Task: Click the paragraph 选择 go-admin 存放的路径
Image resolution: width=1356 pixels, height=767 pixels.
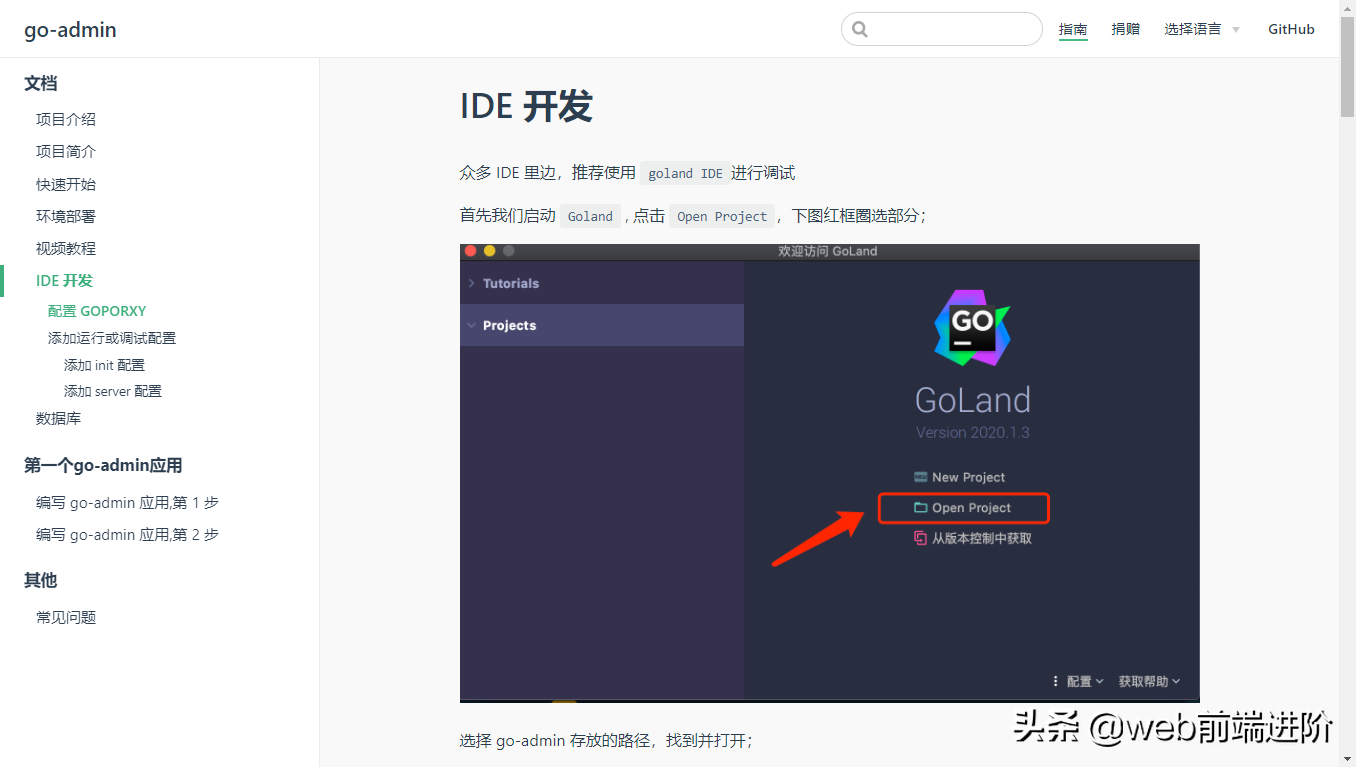Action: 606,740
